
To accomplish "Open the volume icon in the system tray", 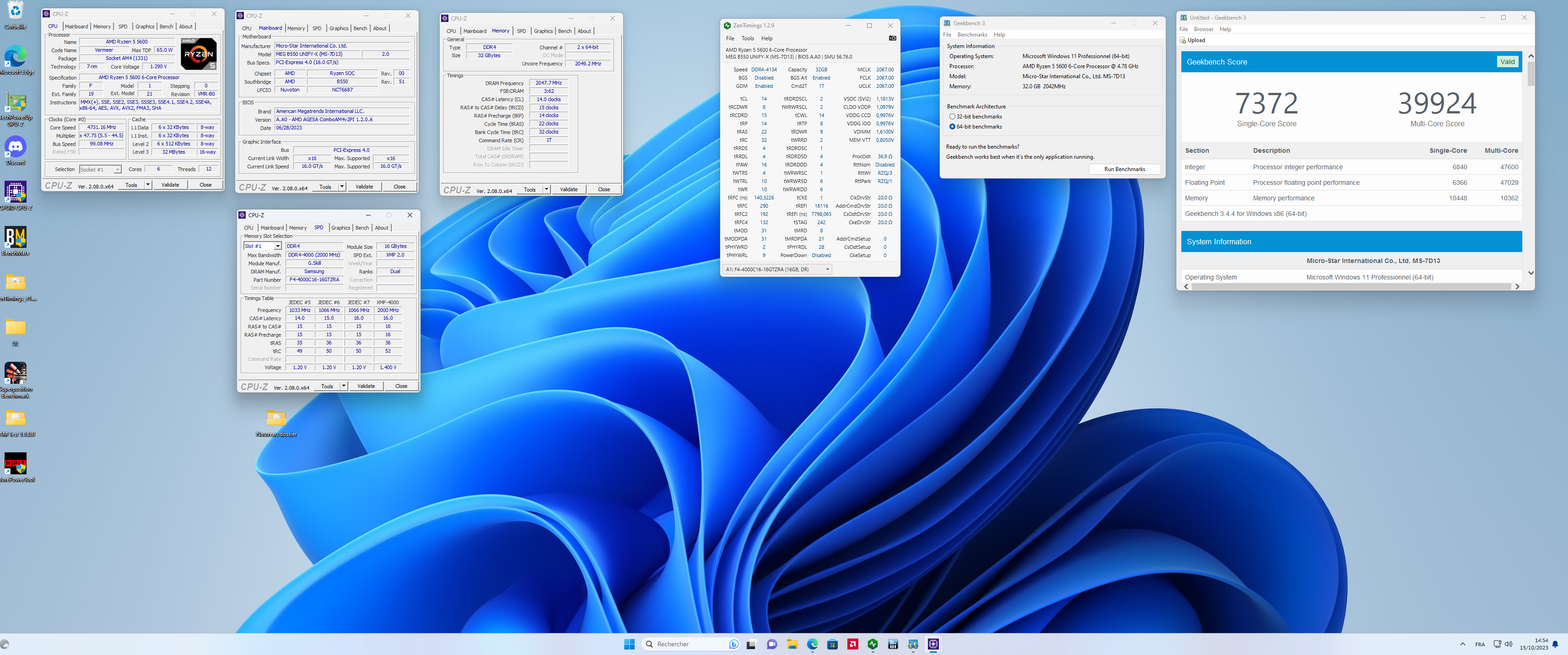I will (x=1509, y=644).
